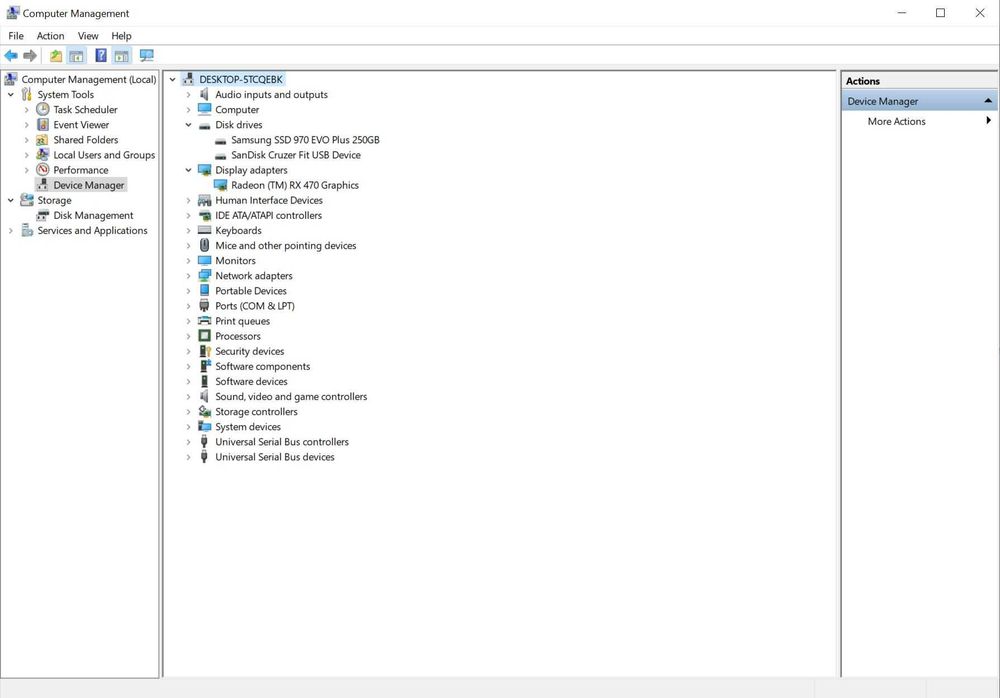The height and width of the screenshot is (698, 1000).
Task: Click the Security devices key icon
Action: click(x=204, y=351)
